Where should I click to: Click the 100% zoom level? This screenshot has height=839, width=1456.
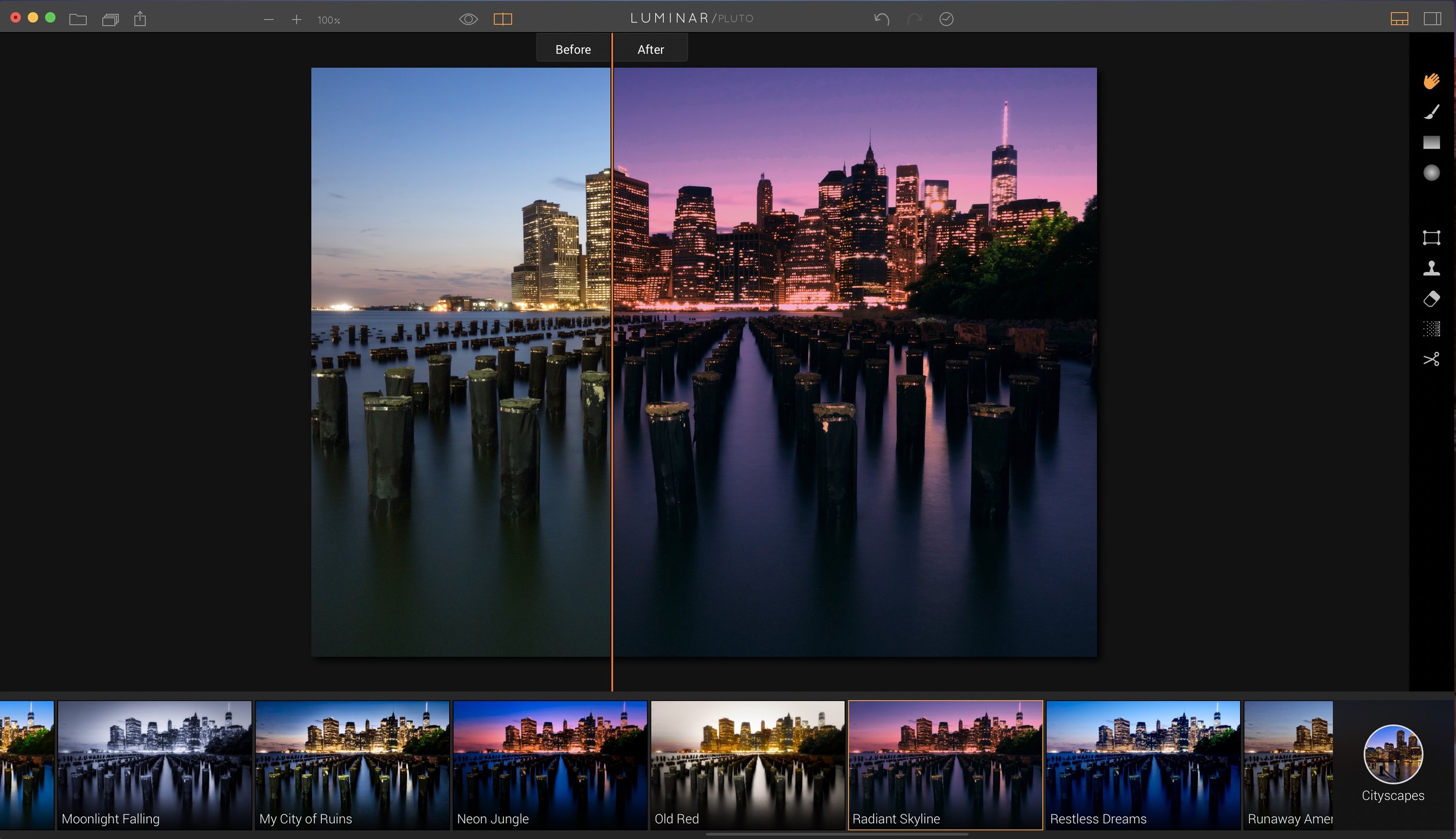(x=328, y=20)
